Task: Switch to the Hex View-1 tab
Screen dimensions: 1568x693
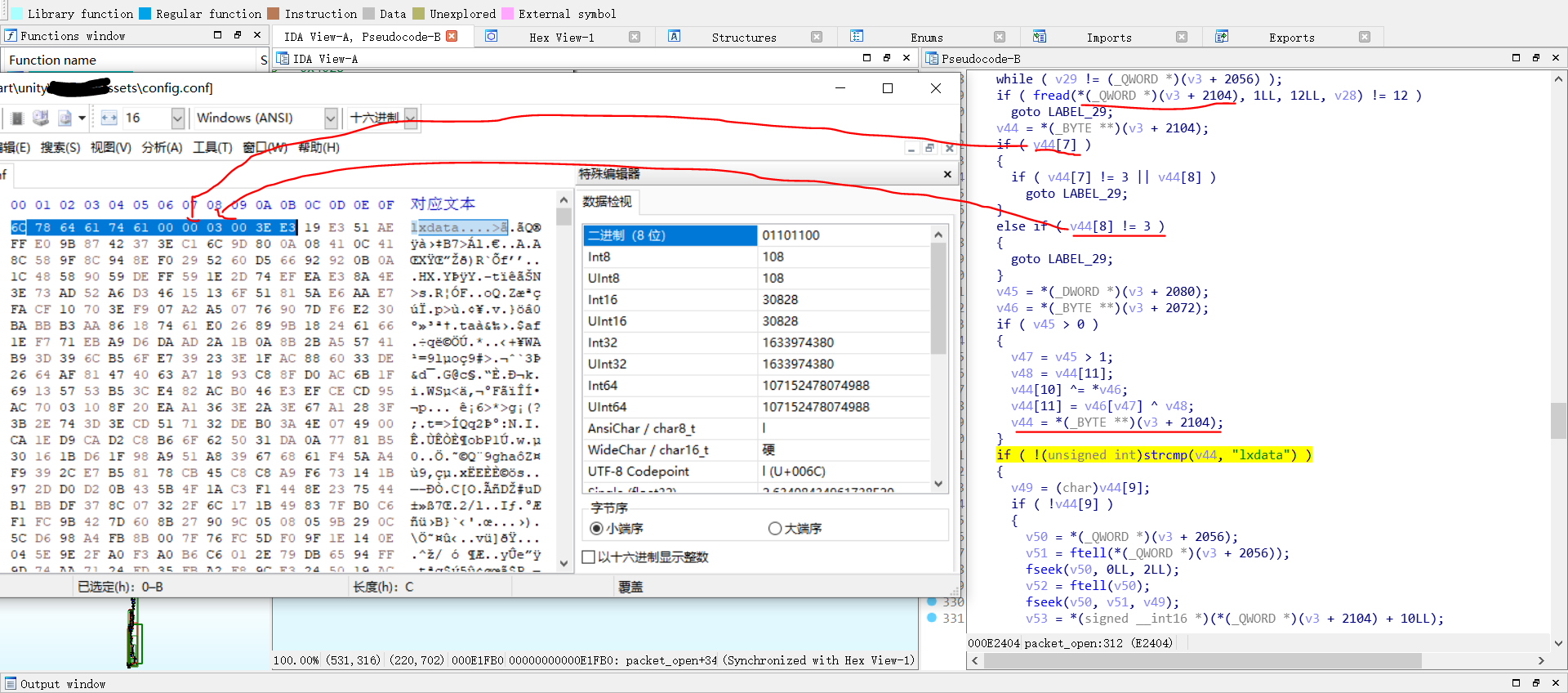Action: click(561, 38)
